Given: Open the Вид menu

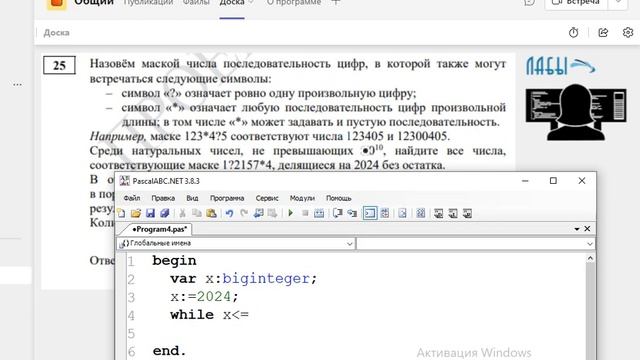Looking at the screenshot, I should (192, 198).
